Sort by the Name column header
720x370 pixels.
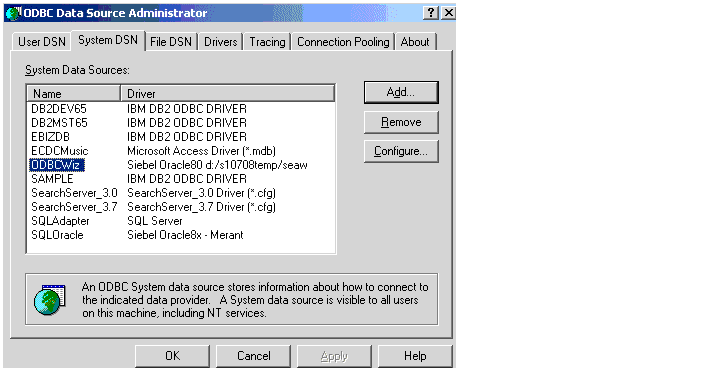(73, 93)
